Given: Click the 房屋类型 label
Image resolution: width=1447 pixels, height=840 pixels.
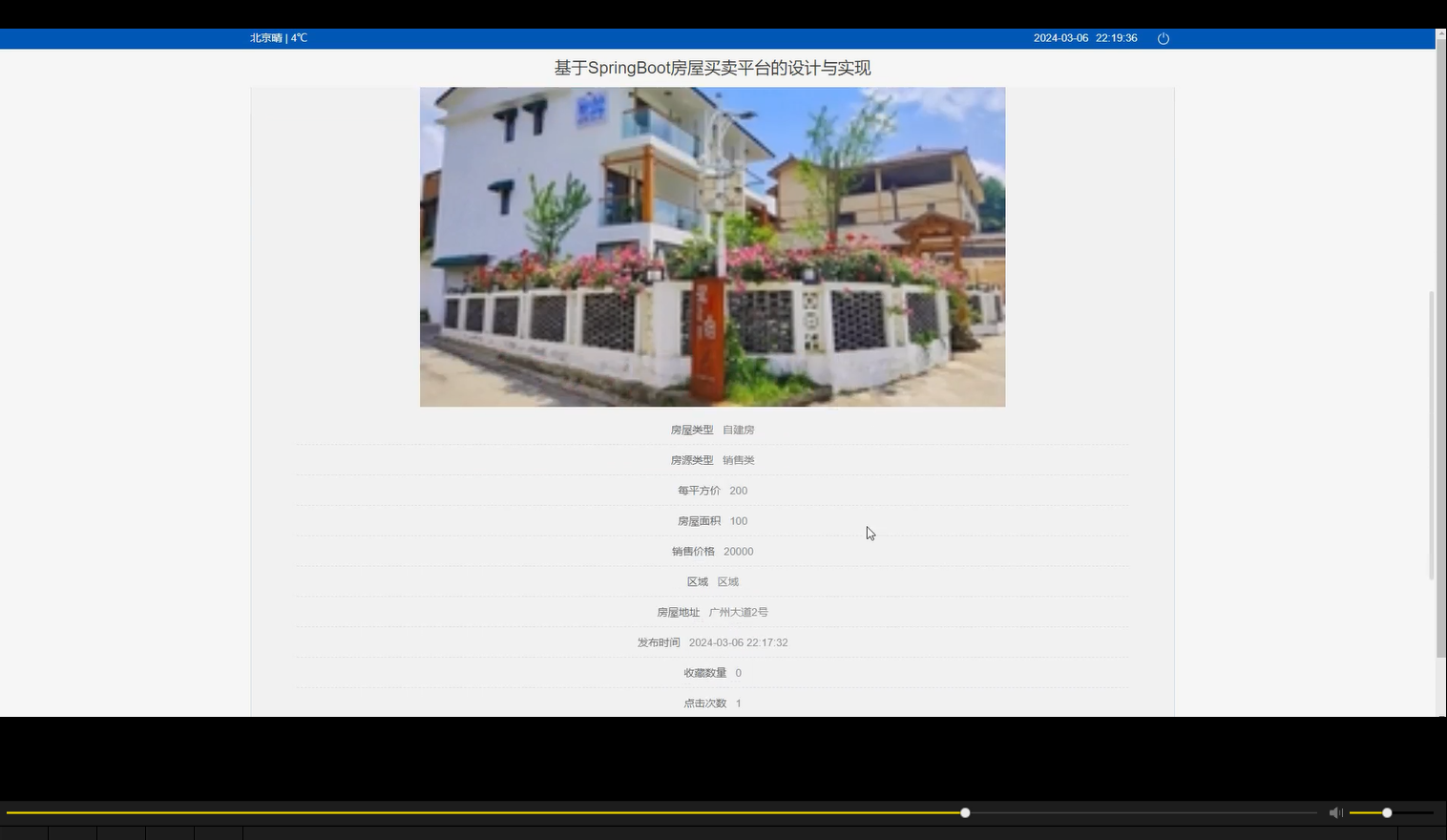Looking at the screenshot, I should 691,430.
